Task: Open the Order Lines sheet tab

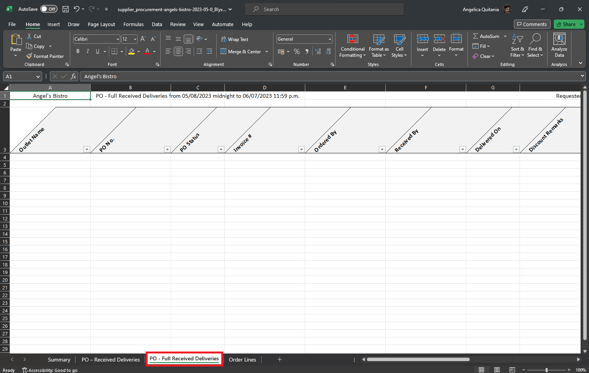Action: (x=242, y=359)
